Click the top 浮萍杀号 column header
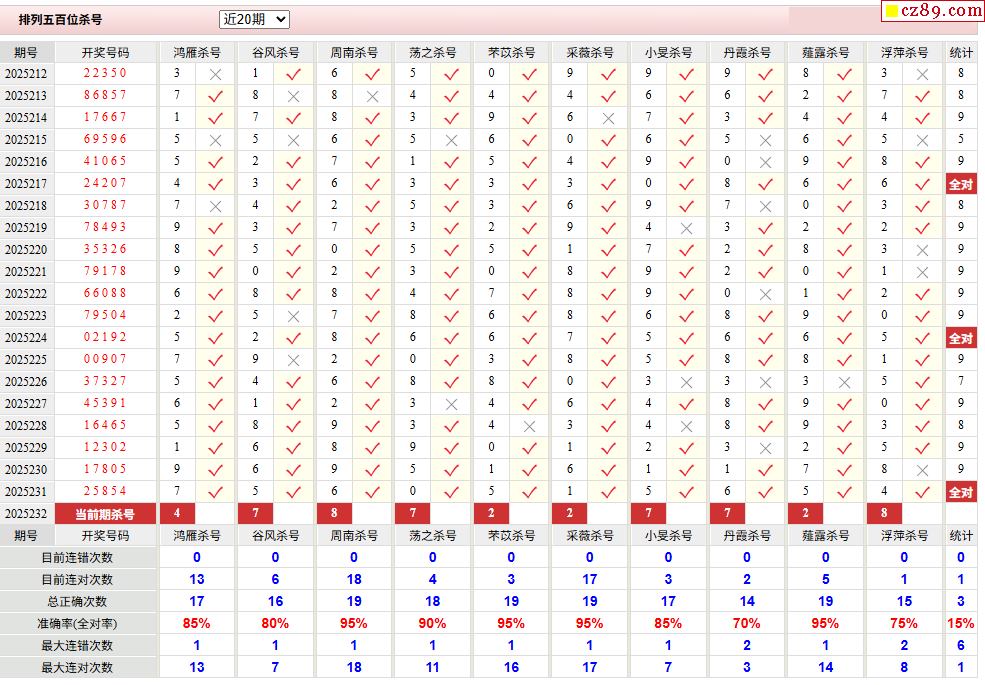The width and height of the screenshot is (985, 685). point(904,53)
